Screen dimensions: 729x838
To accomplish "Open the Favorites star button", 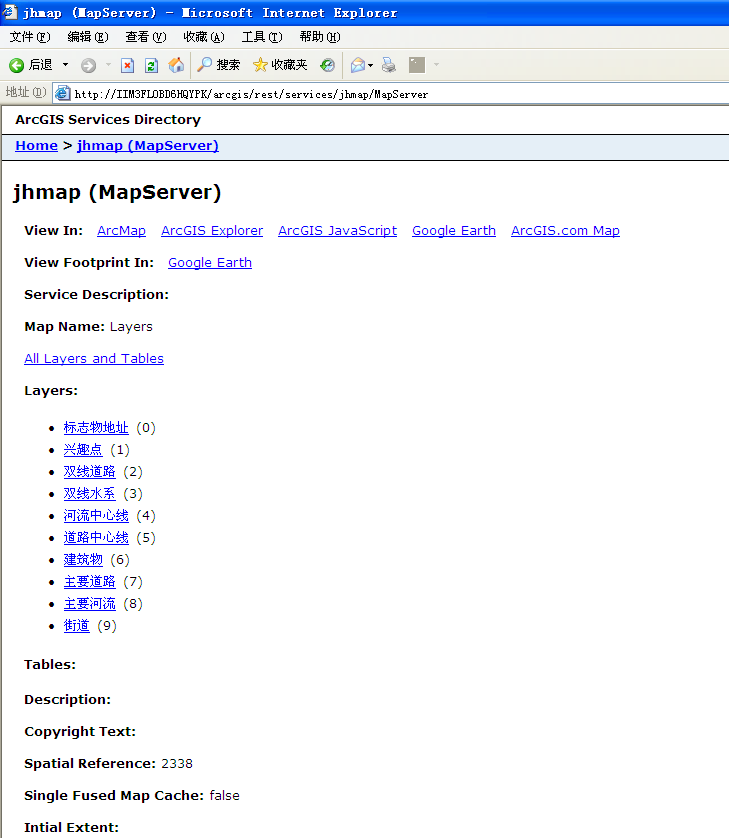I will (x=280, y=65).
